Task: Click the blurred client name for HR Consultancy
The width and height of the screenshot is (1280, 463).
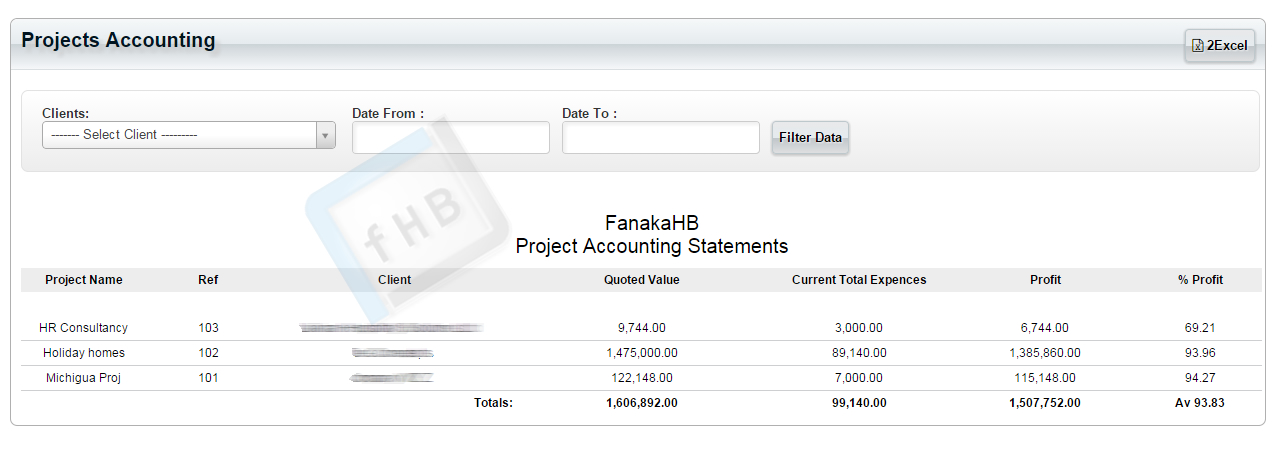Action: tap(391, 327)
